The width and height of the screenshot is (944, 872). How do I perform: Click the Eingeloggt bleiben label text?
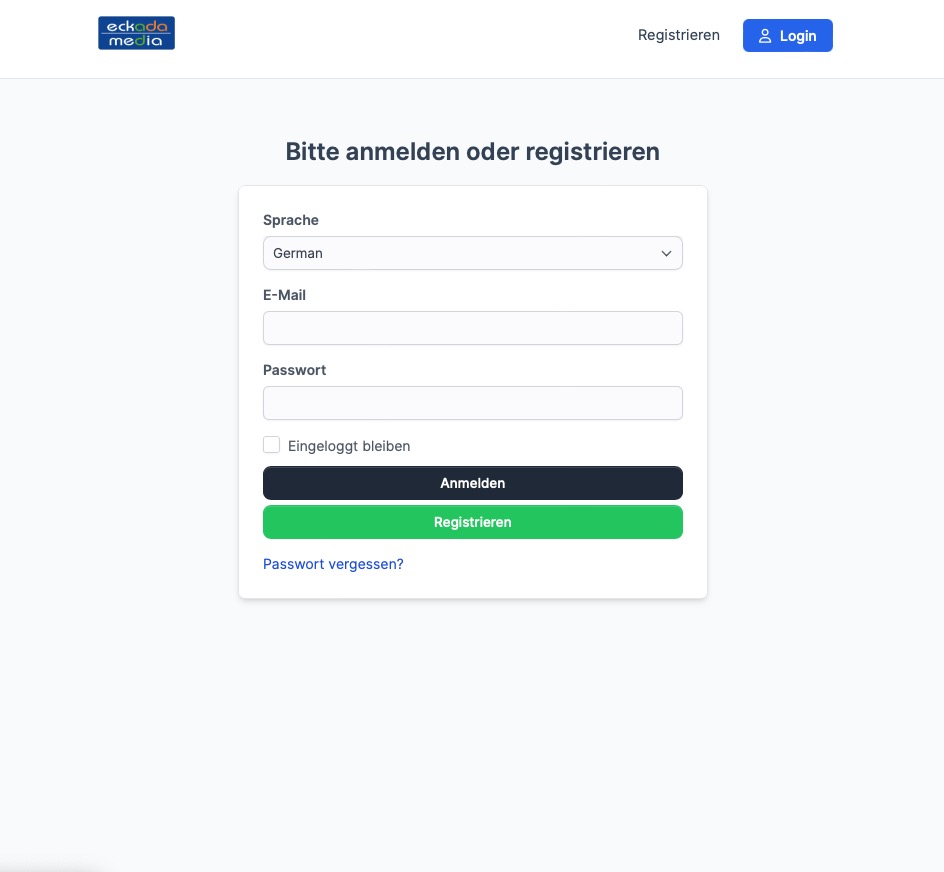click(349, 446)
